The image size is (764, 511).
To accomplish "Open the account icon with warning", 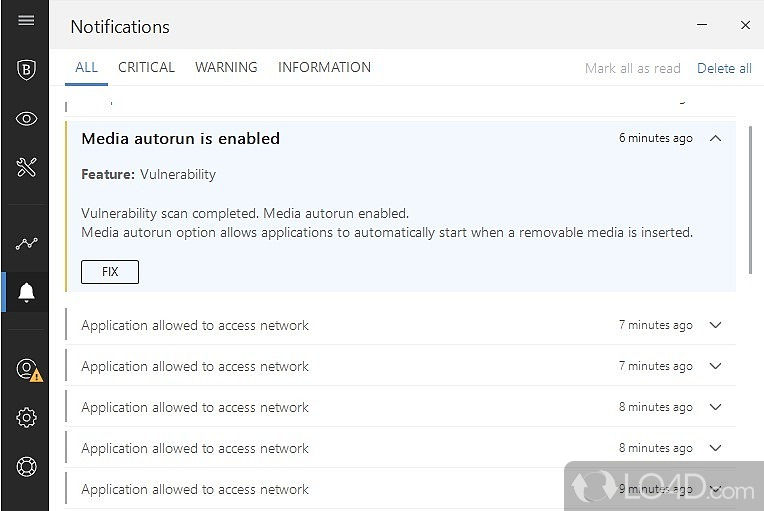I will [x=27, y=369].
